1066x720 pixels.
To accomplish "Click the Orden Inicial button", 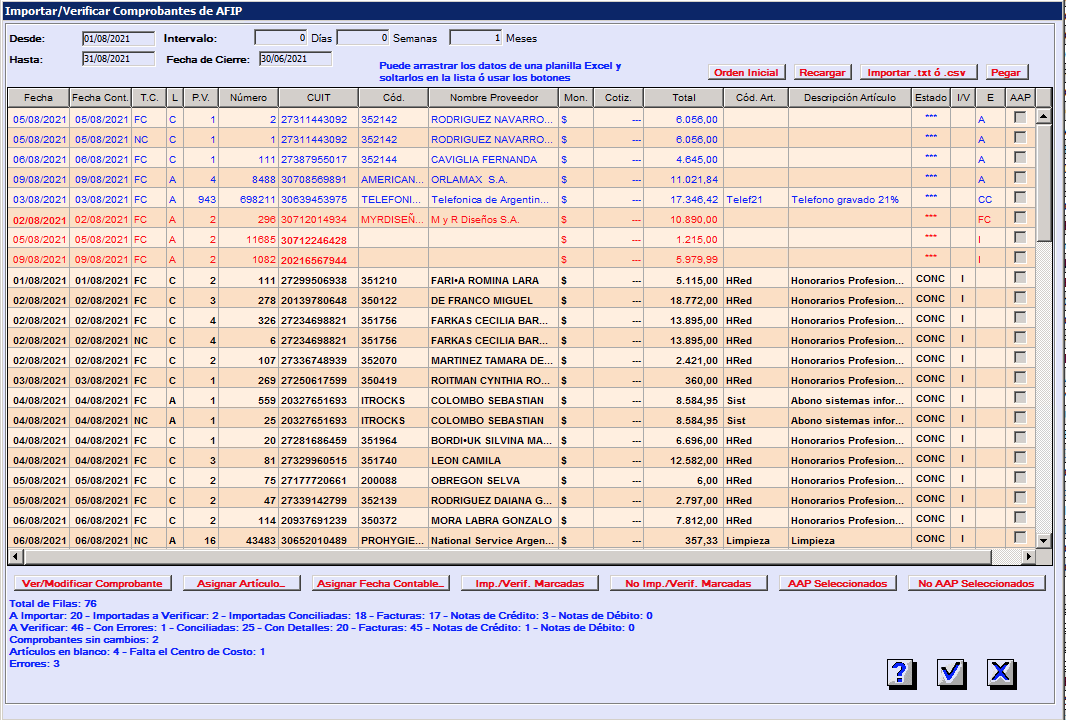I will (x=746, y=73).
